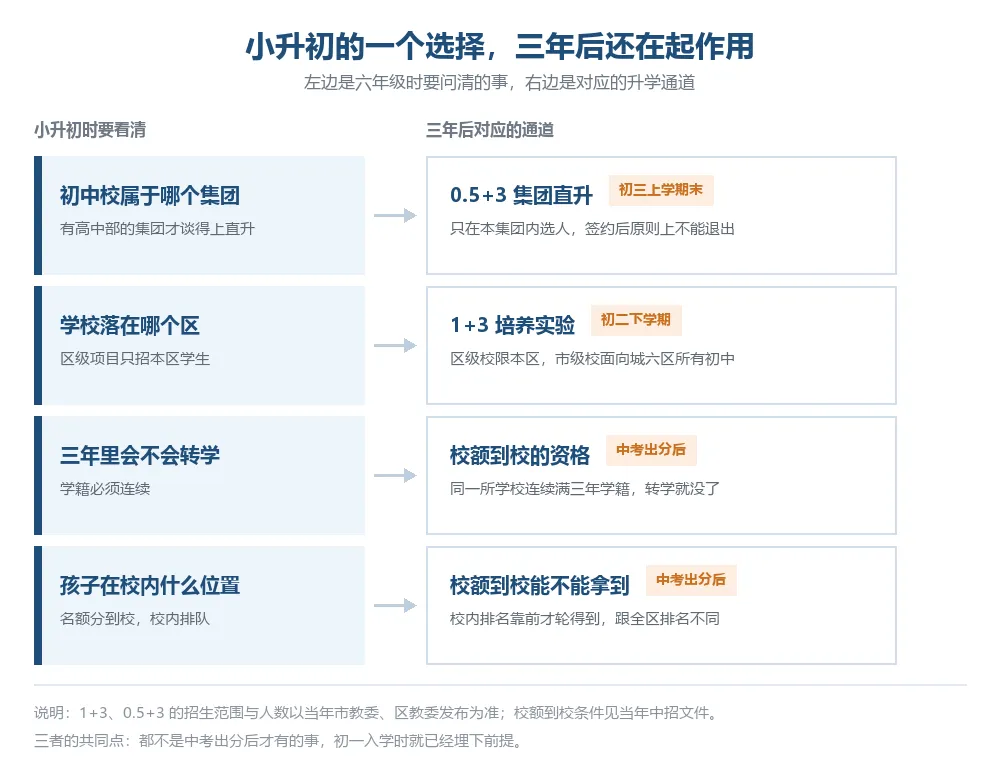This screenshot has width=1000, height=772.
Task: Click the heading 初中校属于哪个集团
Action: pos(150,195)
